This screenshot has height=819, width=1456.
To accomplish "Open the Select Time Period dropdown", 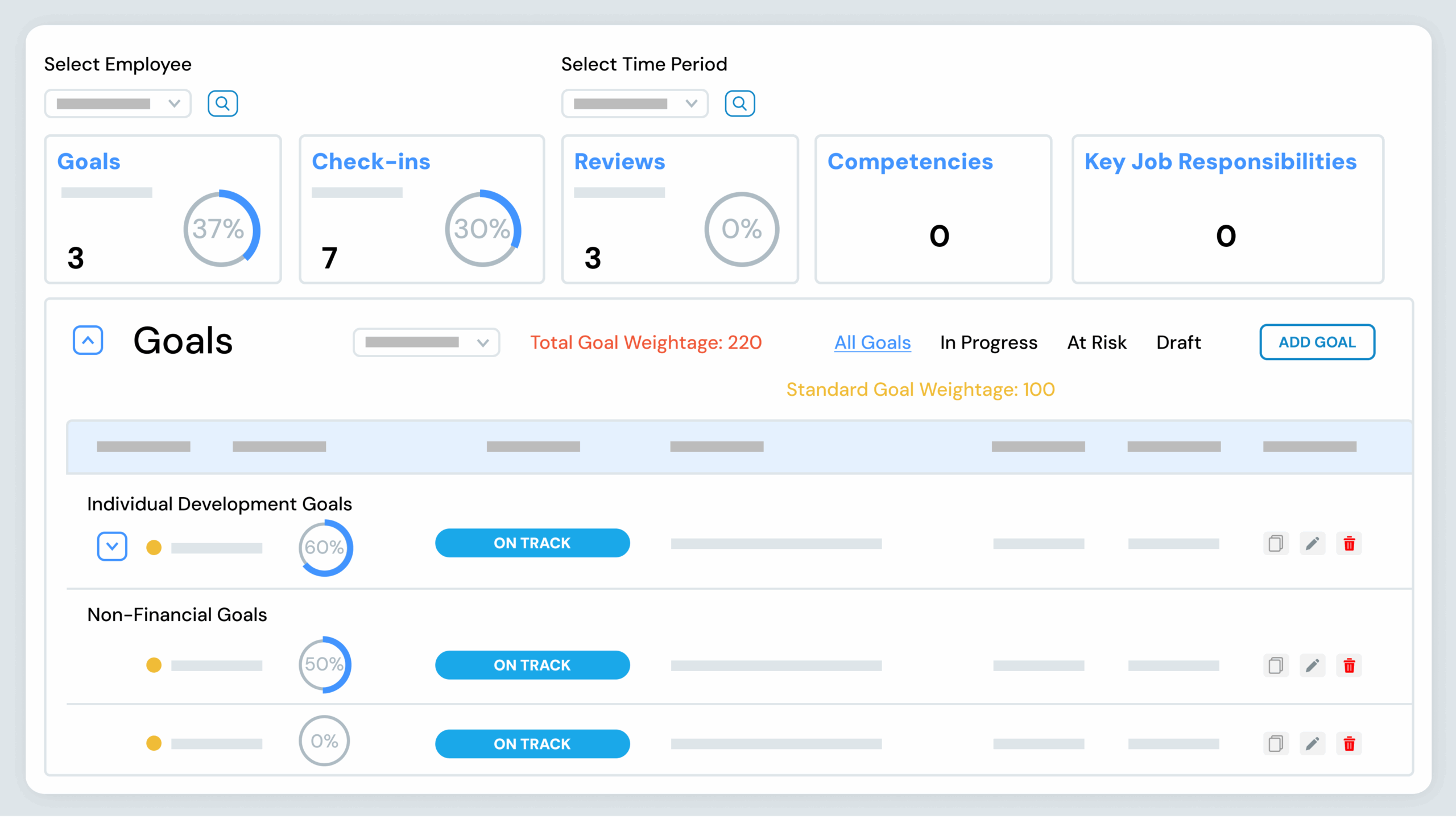I will pos(635,104).
